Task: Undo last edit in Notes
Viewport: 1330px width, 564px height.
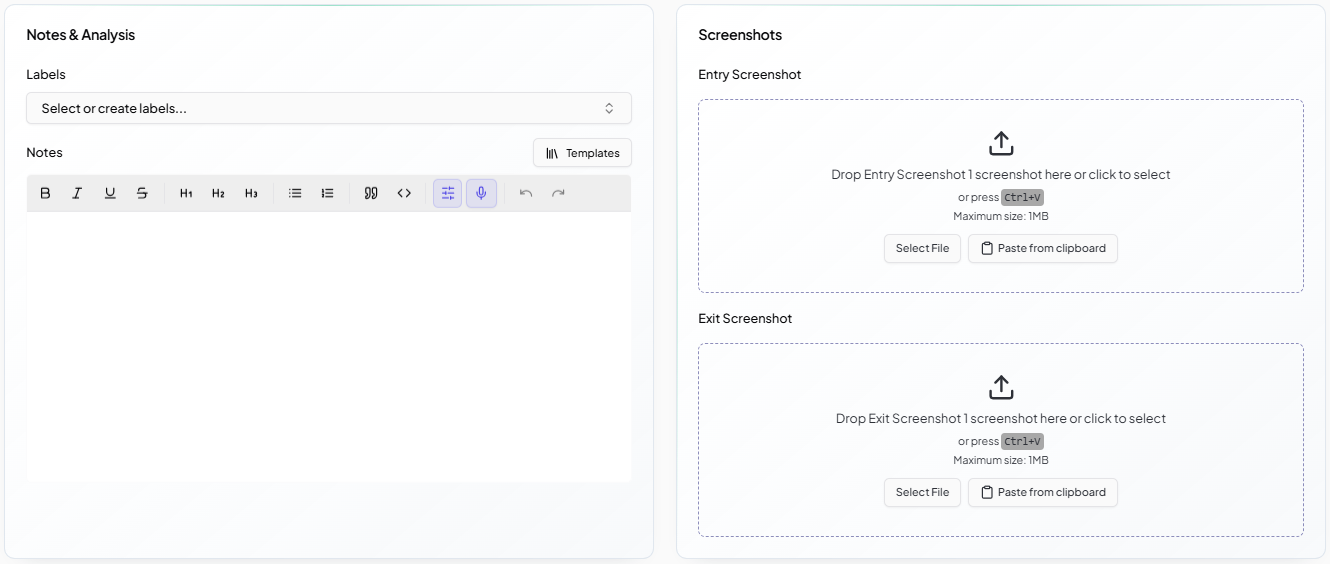Action: pos(526,193)
